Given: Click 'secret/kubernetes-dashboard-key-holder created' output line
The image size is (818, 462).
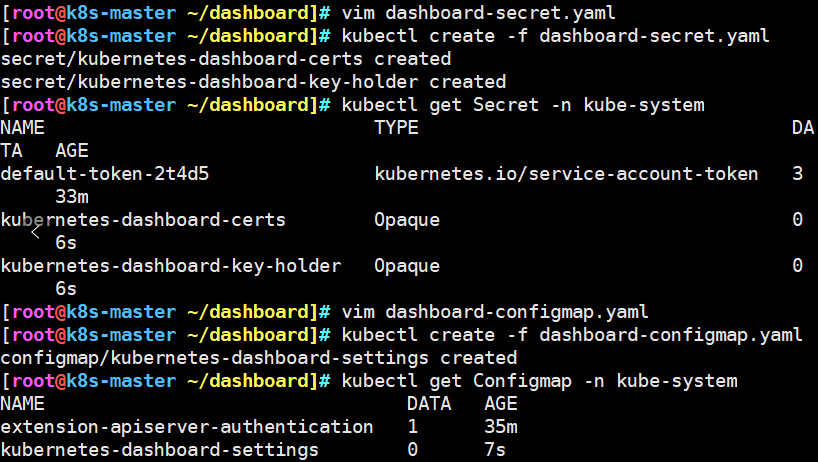Looking at the screenshot, I should (x=253, y=81).
